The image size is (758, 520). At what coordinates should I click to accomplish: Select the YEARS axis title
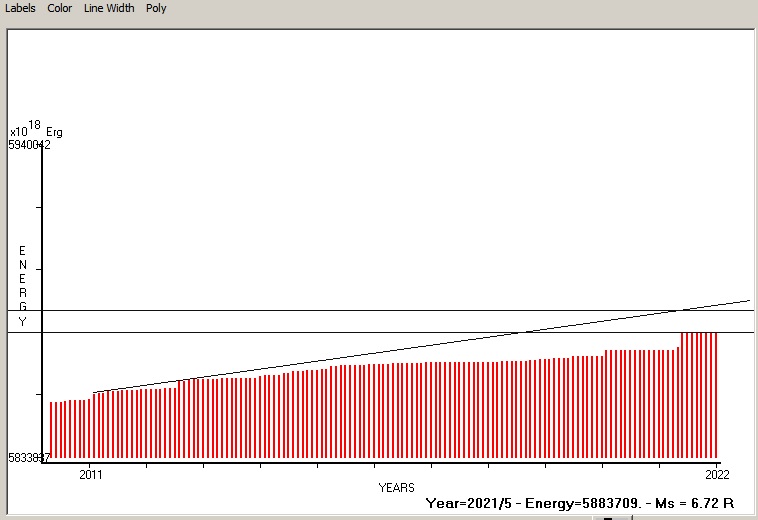click(x=397, y=487)
